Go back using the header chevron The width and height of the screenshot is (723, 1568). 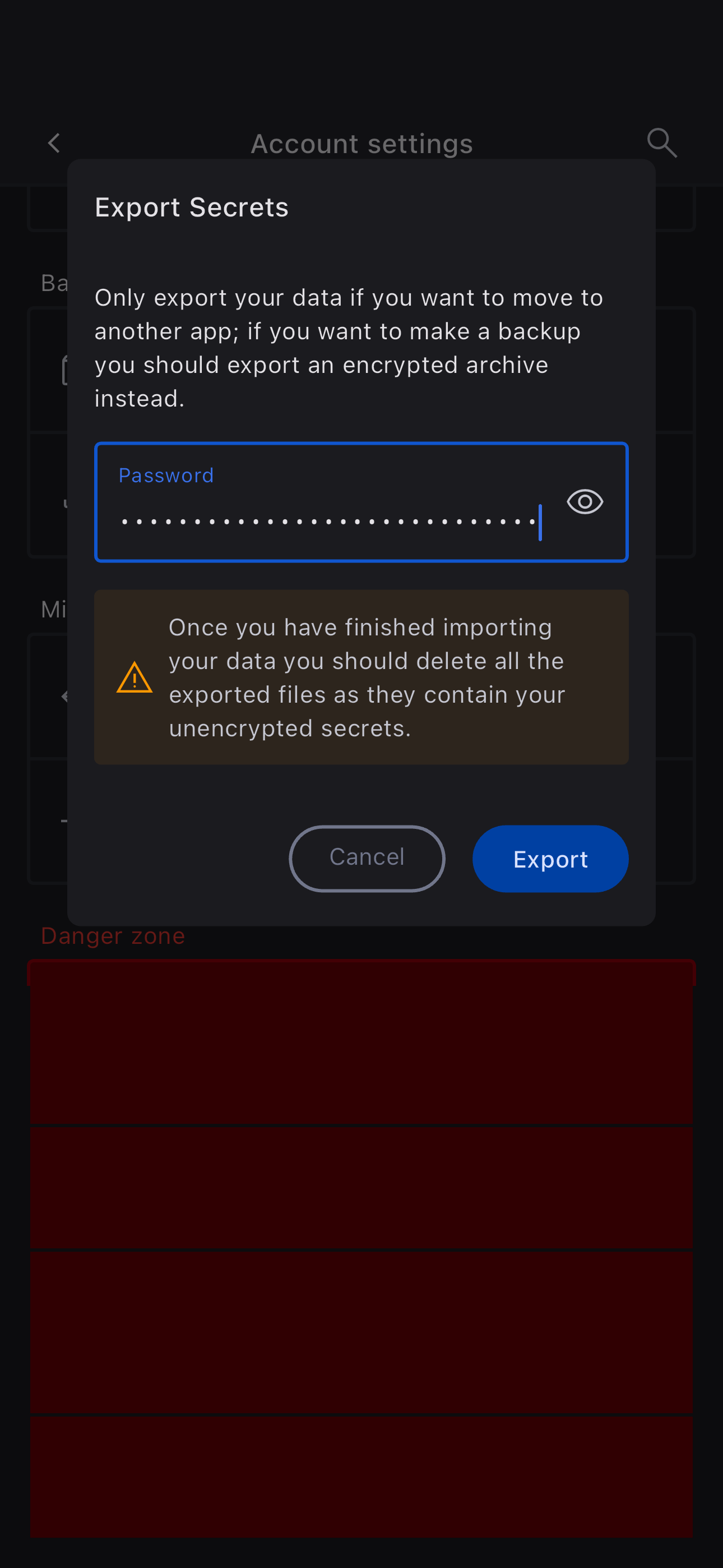pyautogui.click(x=54, y=144)
